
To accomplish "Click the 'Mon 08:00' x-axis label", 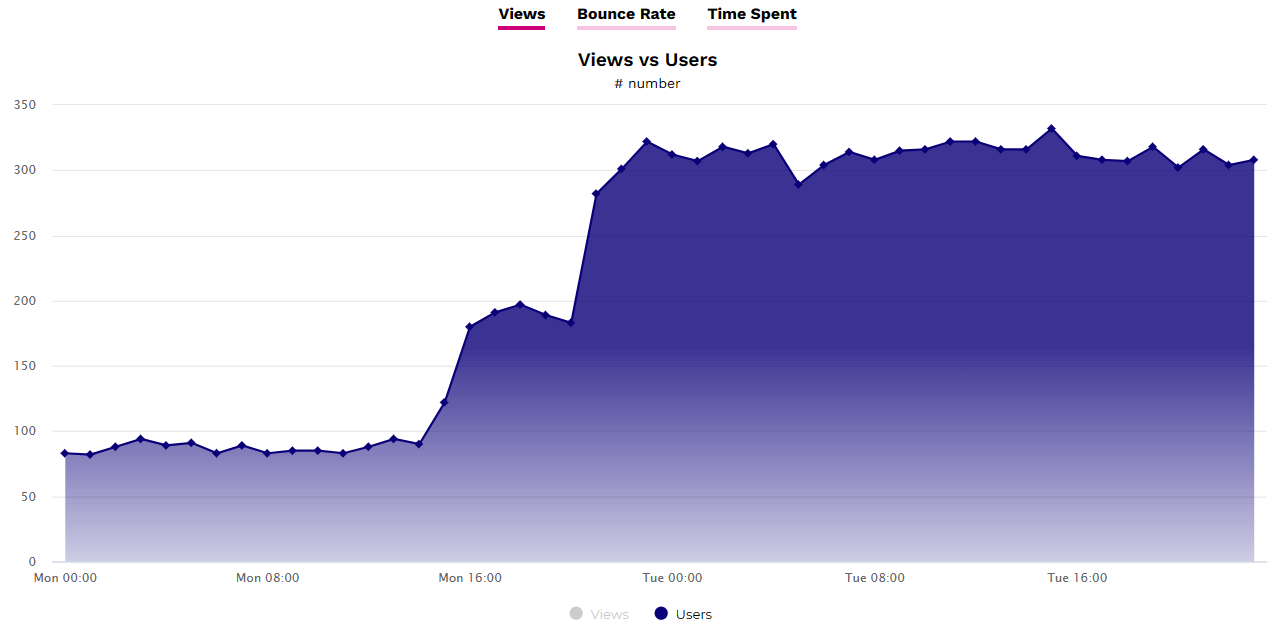I will (x=267, y=578).
